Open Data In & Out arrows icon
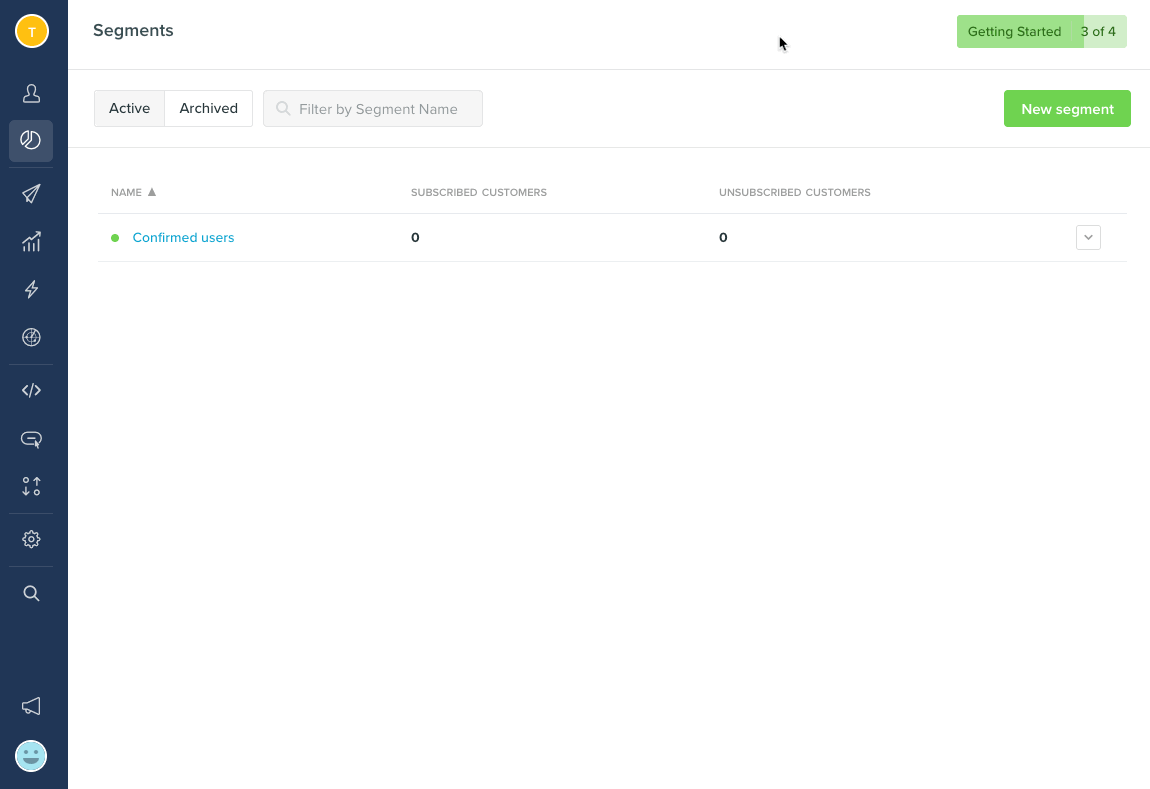The image size is (1150, 789). [31, 487]
